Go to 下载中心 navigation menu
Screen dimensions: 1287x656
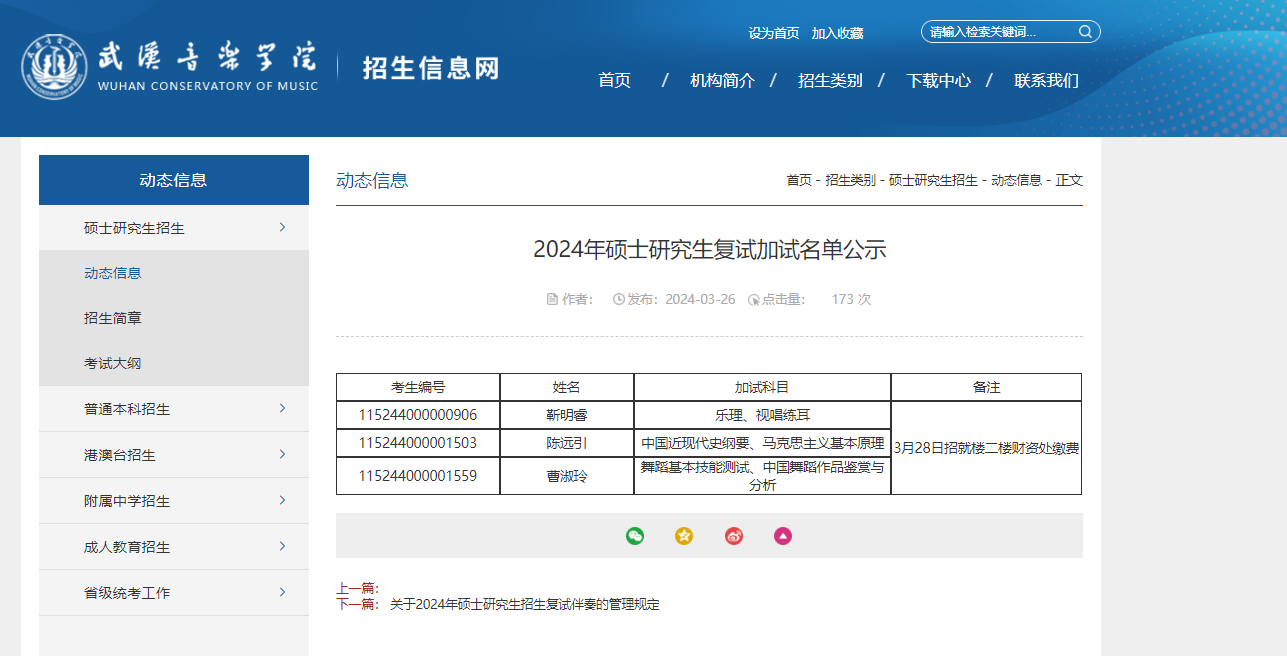pyautogui.click(x=938, y=81)
